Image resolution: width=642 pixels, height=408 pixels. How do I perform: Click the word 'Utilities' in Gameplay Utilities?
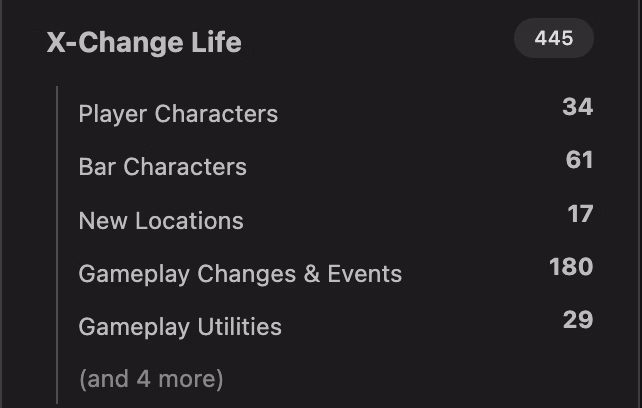click(240, 327)
